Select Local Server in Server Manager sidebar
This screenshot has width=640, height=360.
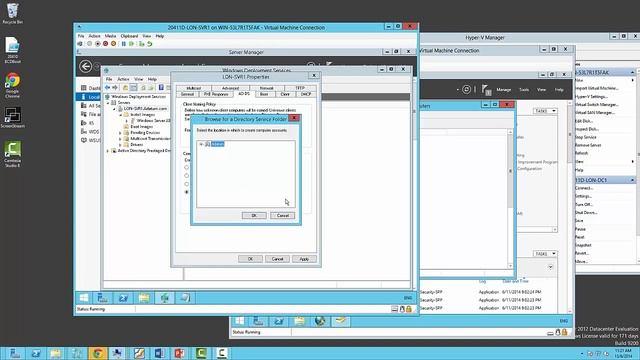(89, 97)
